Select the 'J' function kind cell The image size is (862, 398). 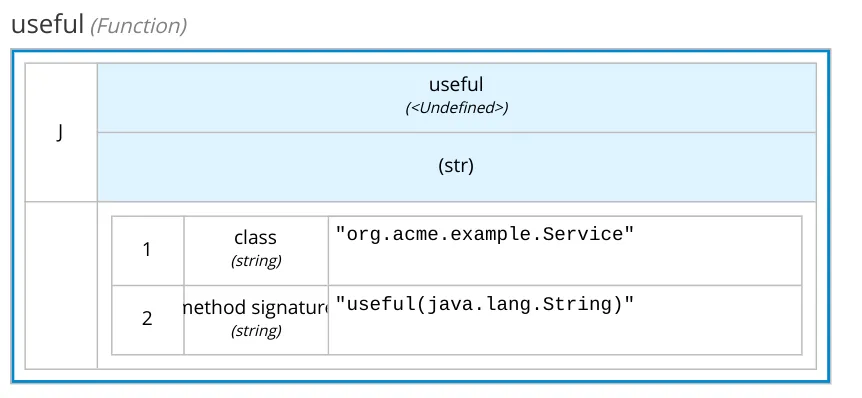click(x=61, y=132)
